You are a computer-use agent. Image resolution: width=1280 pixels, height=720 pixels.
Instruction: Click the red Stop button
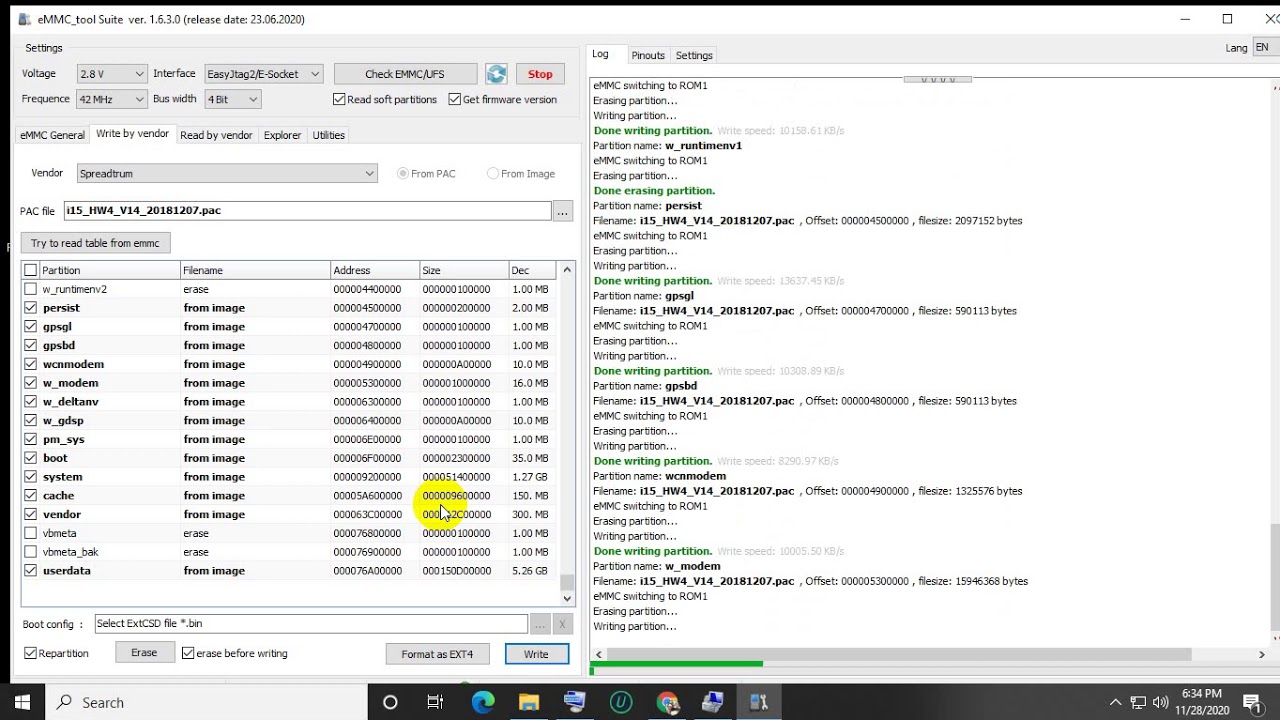(x=540, y=74)
